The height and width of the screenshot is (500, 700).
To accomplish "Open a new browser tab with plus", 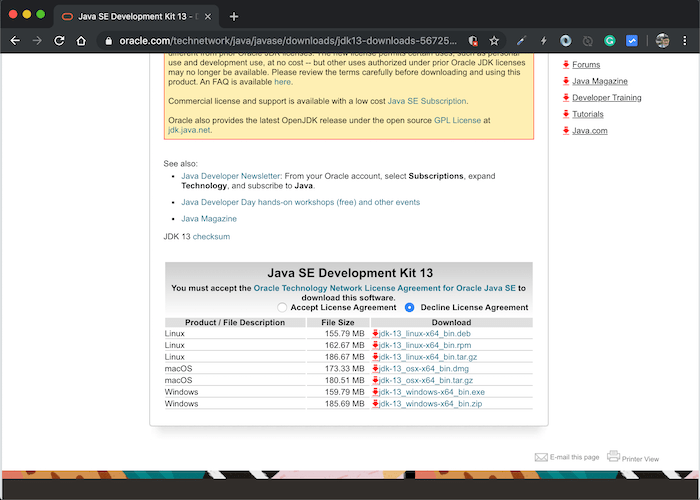I will pyautogui.click(x=233, y=17).
